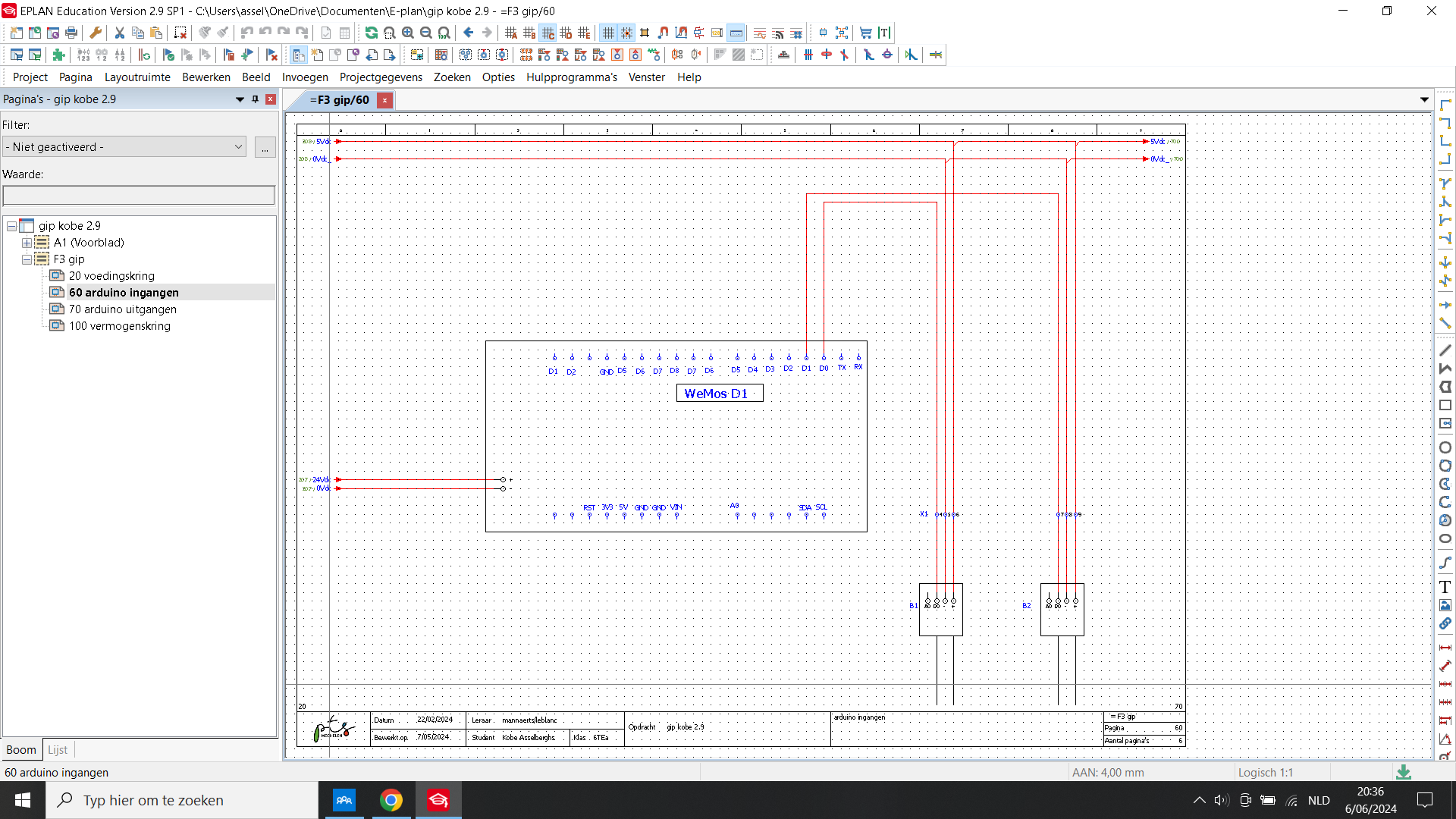
Task: Click the shopping cart icon
Action: (x=865, y=33)
